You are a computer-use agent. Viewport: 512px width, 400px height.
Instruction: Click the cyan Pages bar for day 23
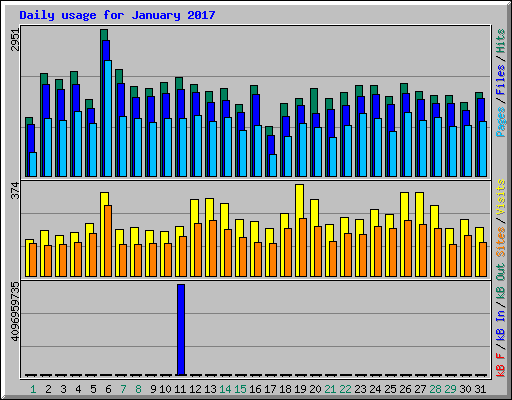click(363, 145)
